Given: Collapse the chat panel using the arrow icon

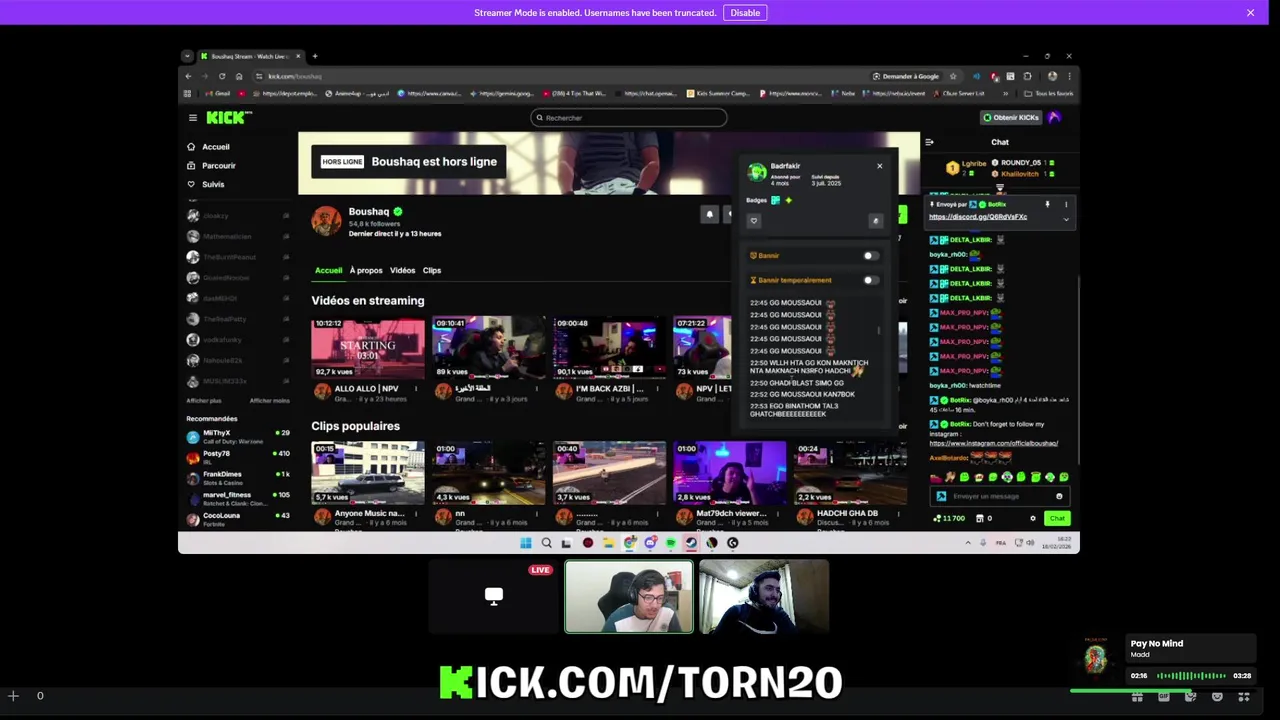Looking at the screenshot, I should (929, 143).
